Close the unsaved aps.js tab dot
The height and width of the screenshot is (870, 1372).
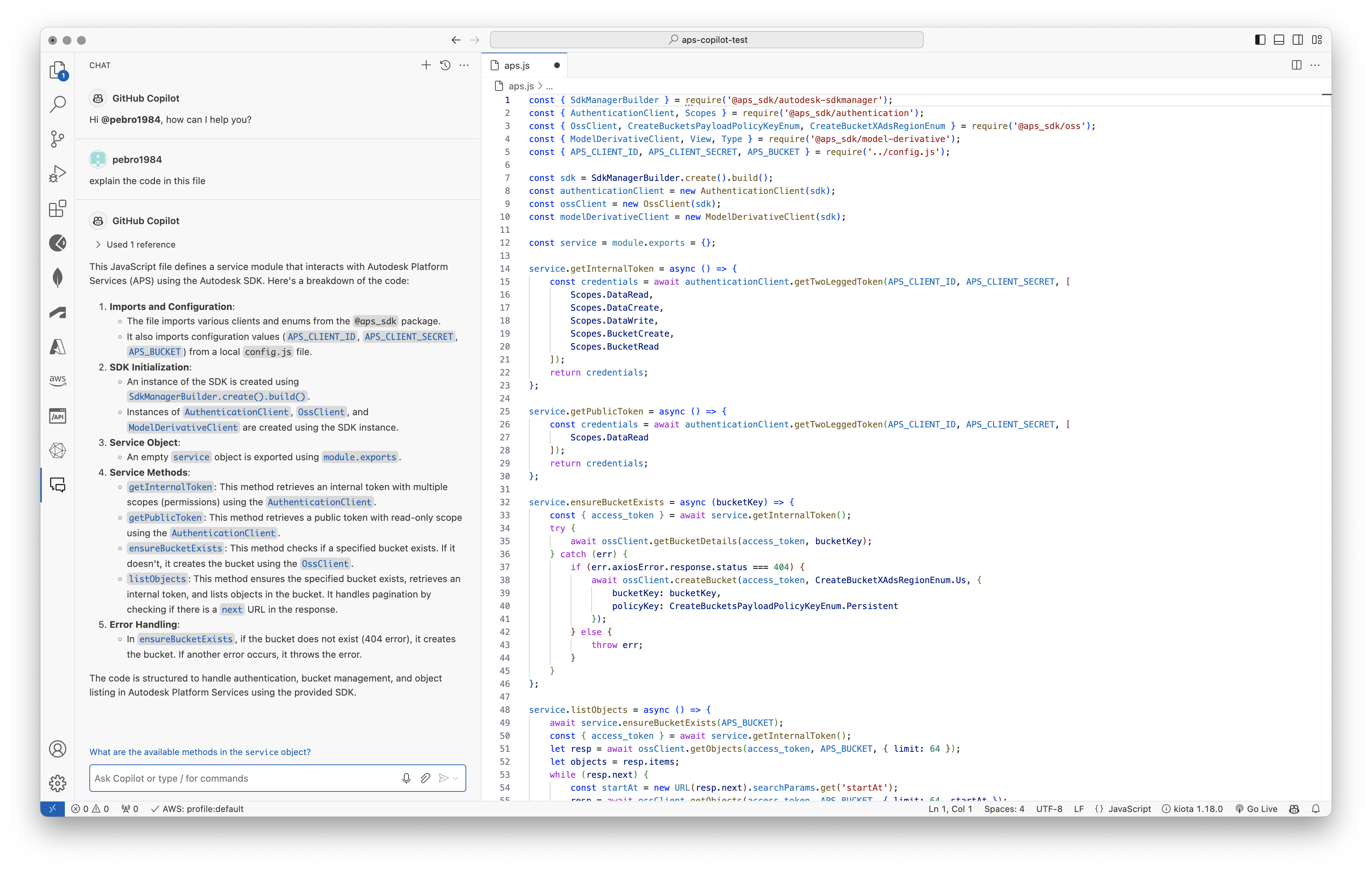point(557,66)
